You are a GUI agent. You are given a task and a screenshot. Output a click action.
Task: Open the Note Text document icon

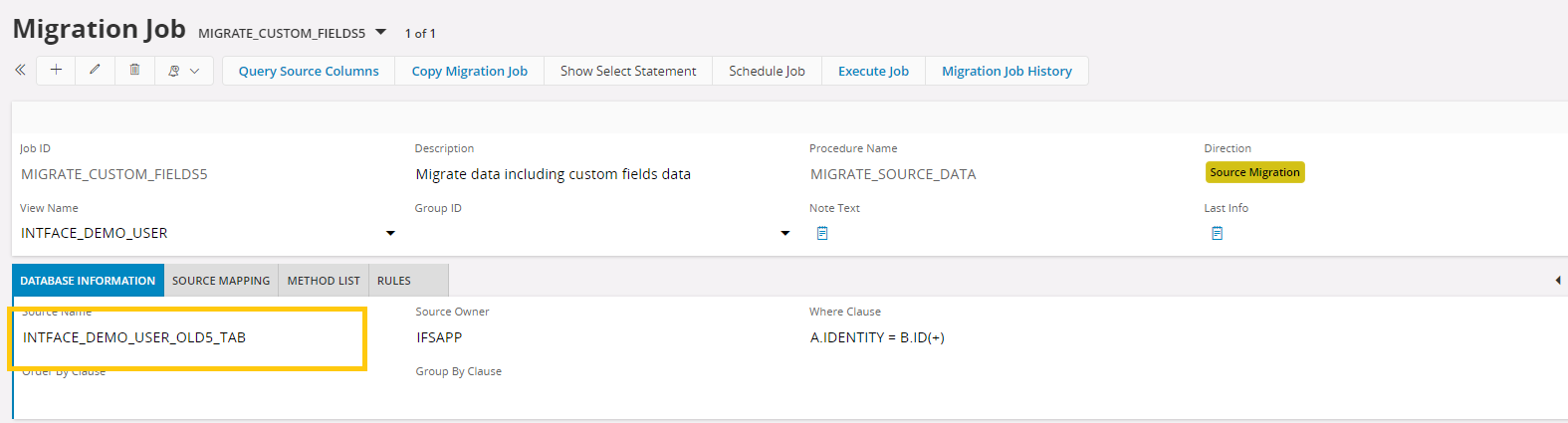point(822,233)
